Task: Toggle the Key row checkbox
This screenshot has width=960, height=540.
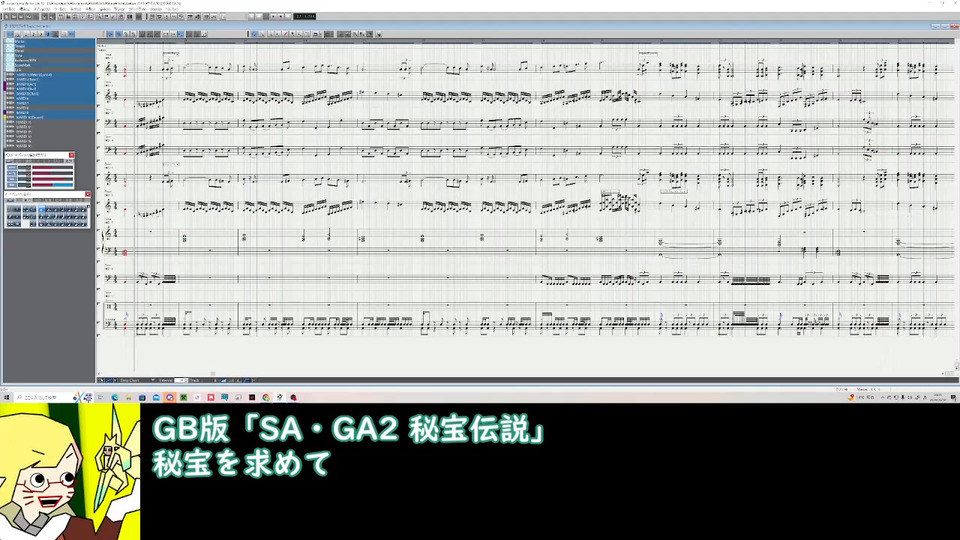Action: [9, 56]
